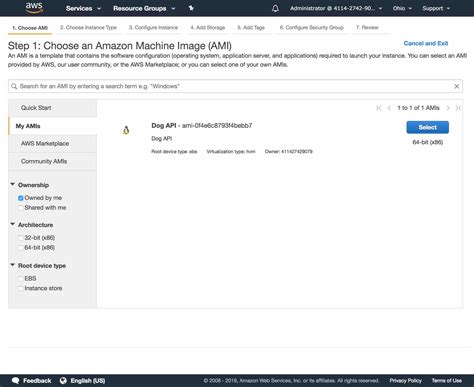Collapse the Ownership filter section

coord(13,184)
